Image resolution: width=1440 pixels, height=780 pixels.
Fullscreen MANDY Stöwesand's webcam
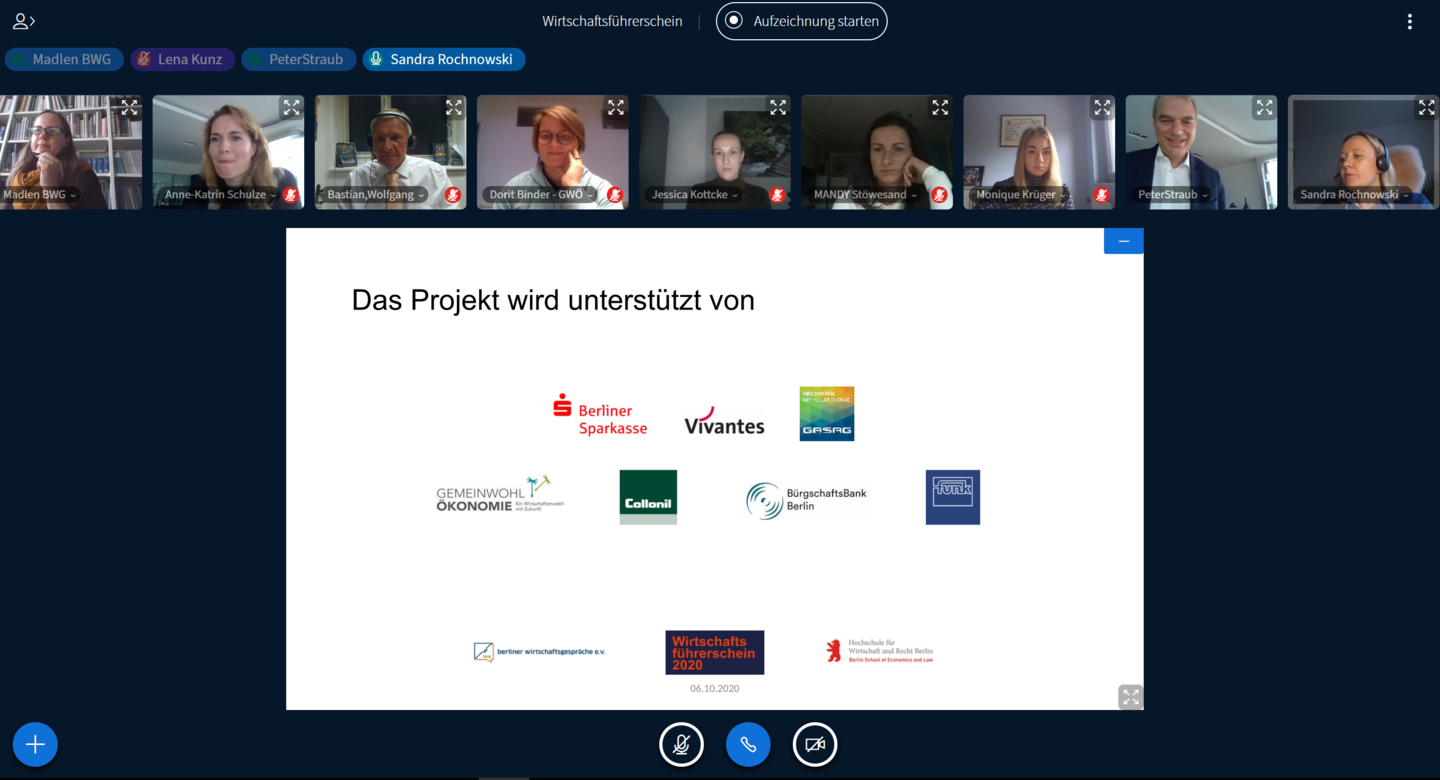939,107
